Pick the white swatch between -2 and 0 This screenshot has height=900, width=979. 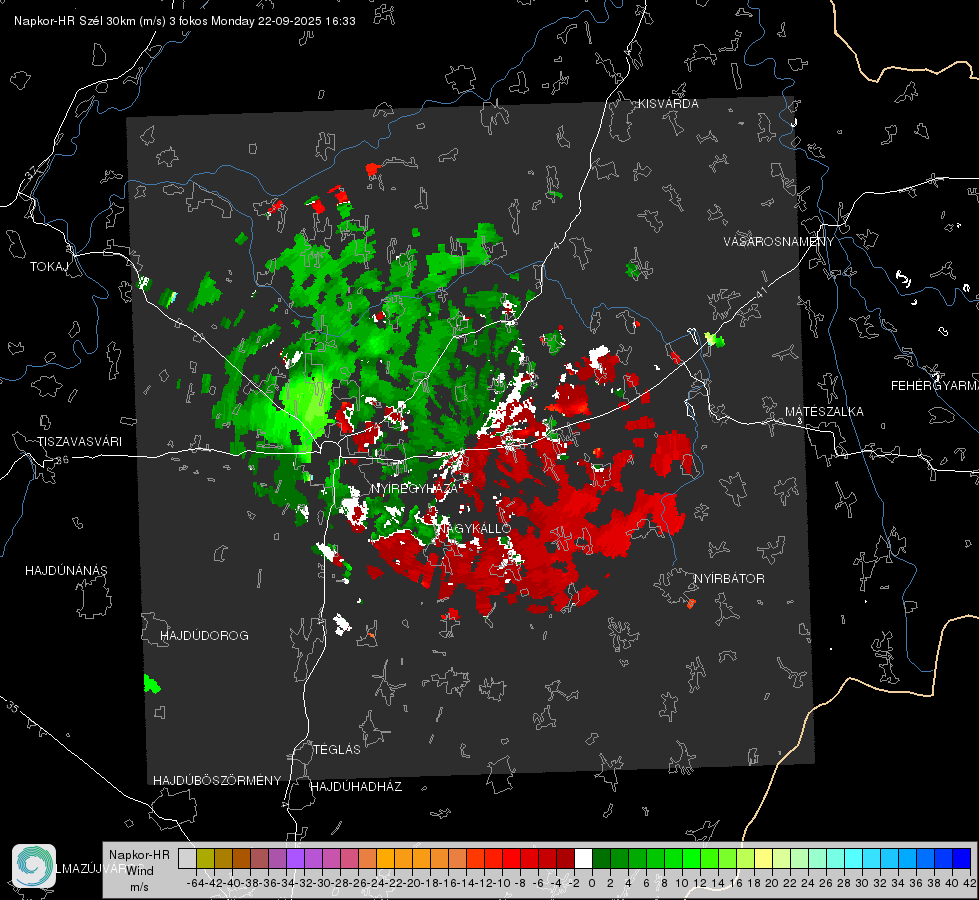pyautogui.click(x=583, y=858)
